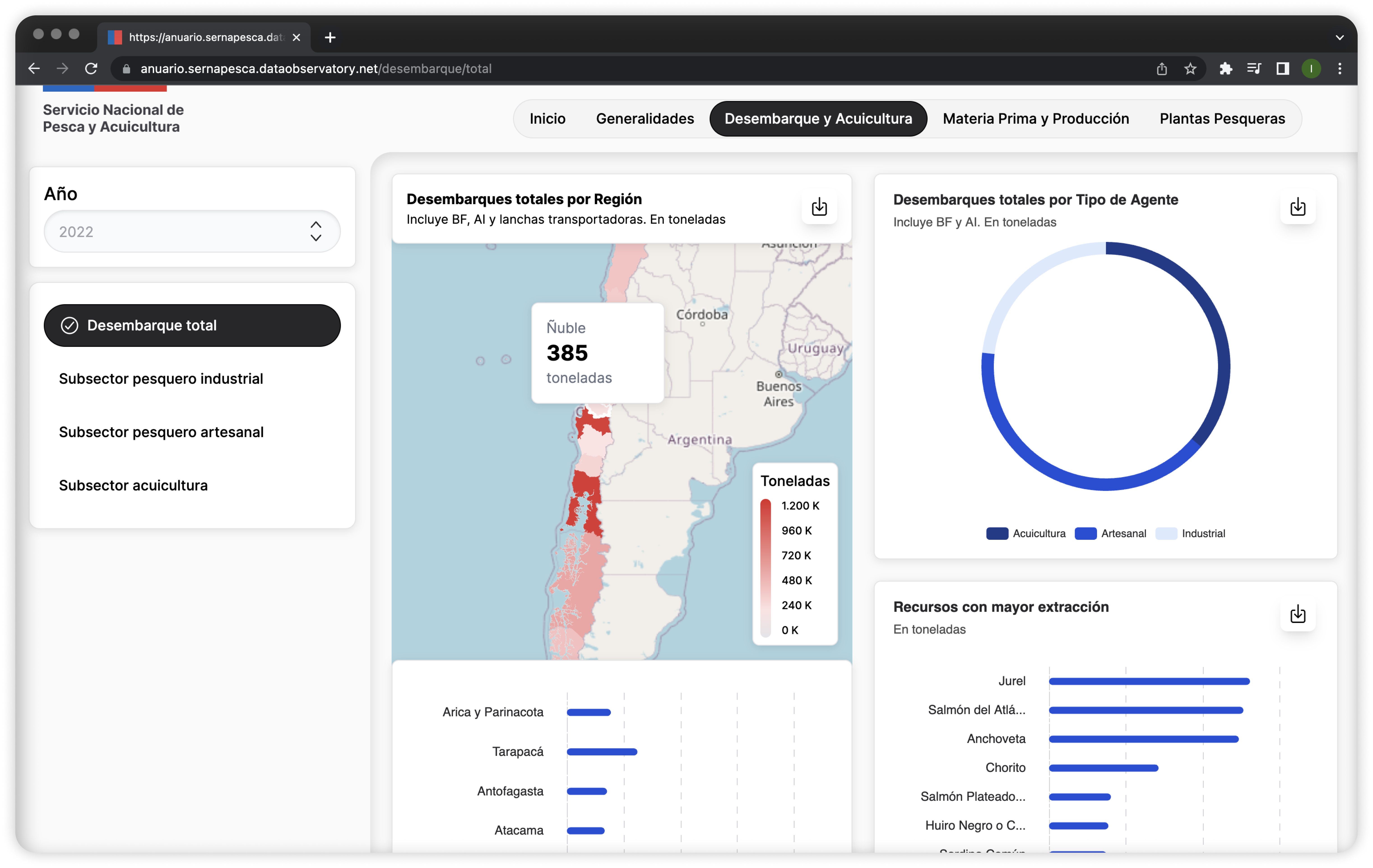Select Subsector pesquero artesanal
This screenshot has height=868, width=1373.
pos(161,433)
